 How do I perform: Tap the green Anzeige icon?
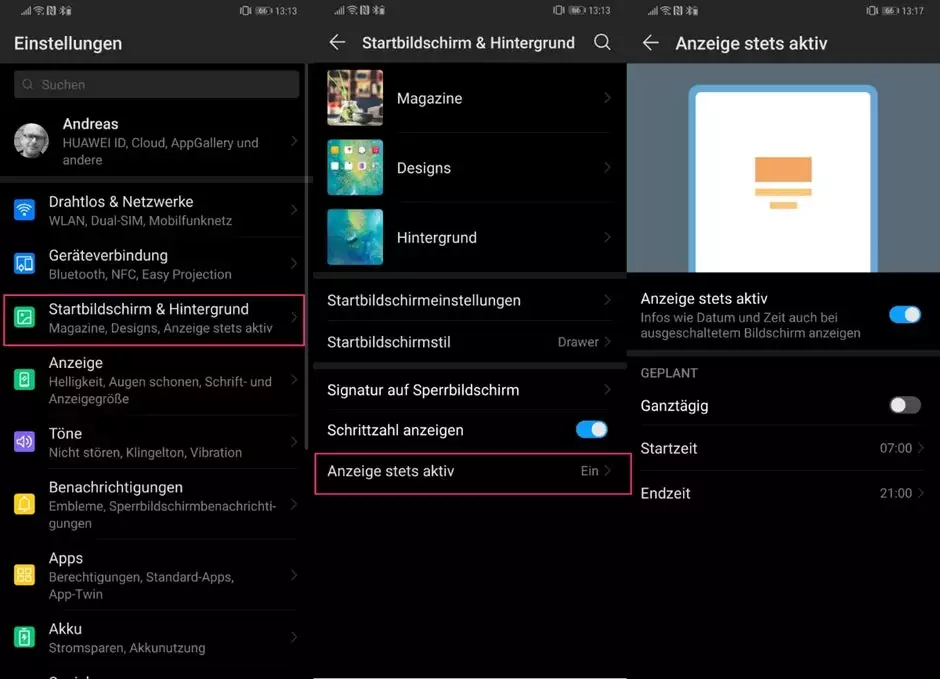(x=24, y=380)
